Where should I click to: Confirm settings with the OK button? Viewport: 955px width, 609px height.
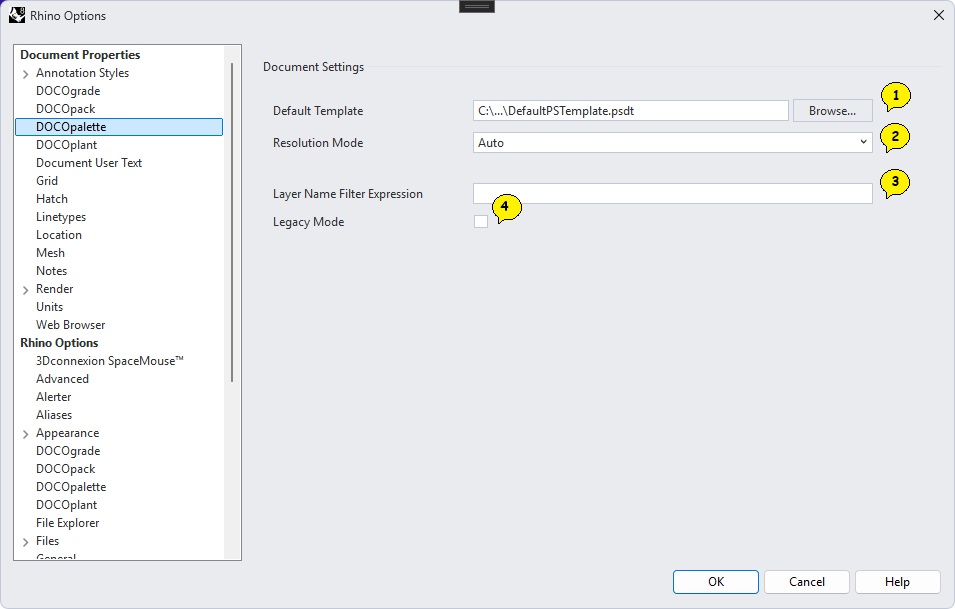(716, 582)
